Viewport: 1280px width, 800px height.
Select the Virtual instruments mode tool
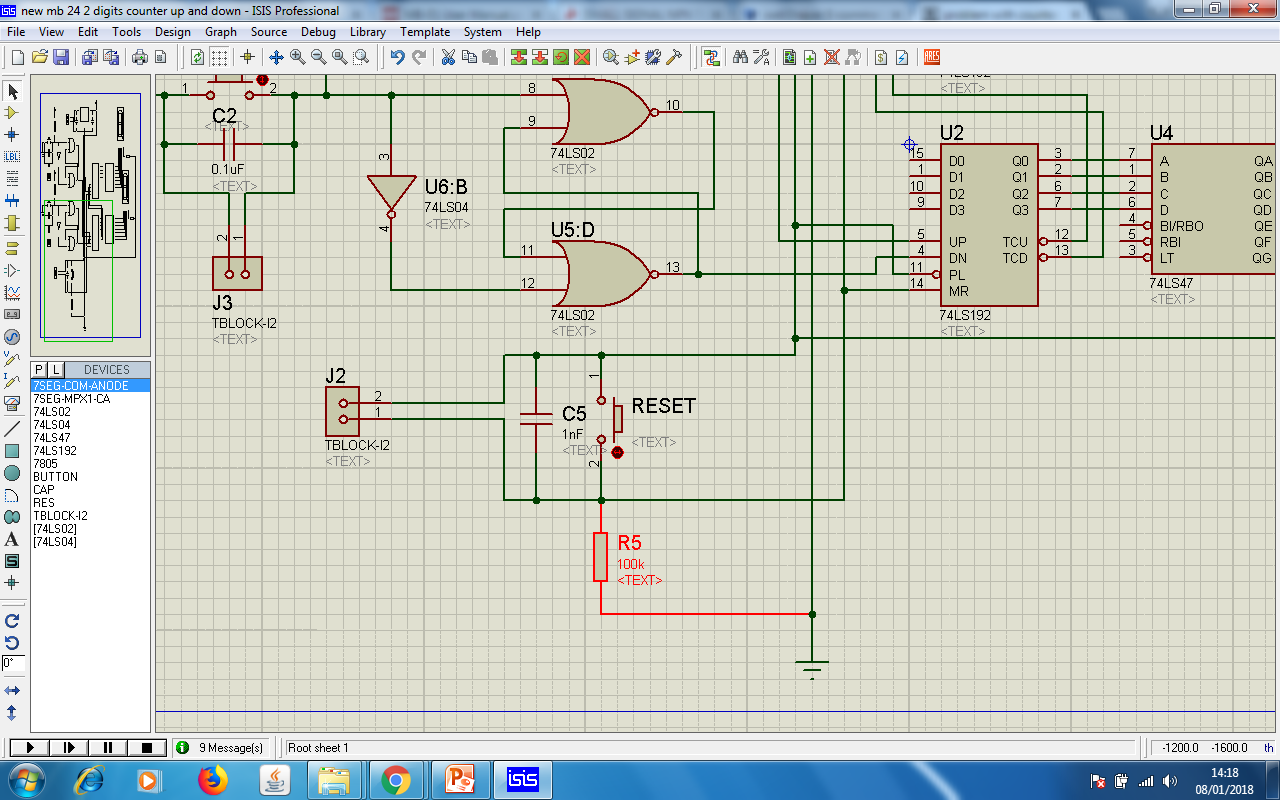pyautogui.click(x=12, y=403)
